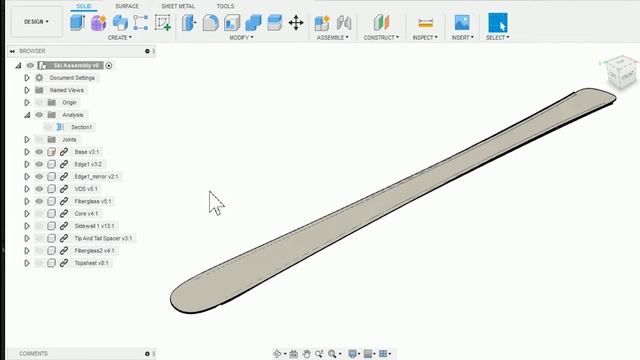The height and width of the screenshot is (360, 640).
Task: Switch to the Solid tab
Action: (84, 6)
